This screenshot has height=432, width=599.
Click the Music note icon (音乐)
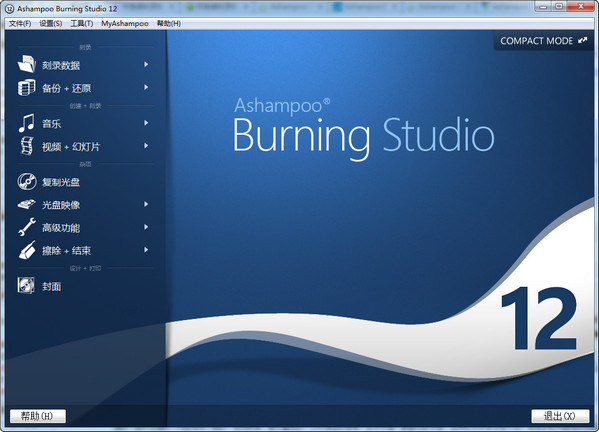[26, 123]
